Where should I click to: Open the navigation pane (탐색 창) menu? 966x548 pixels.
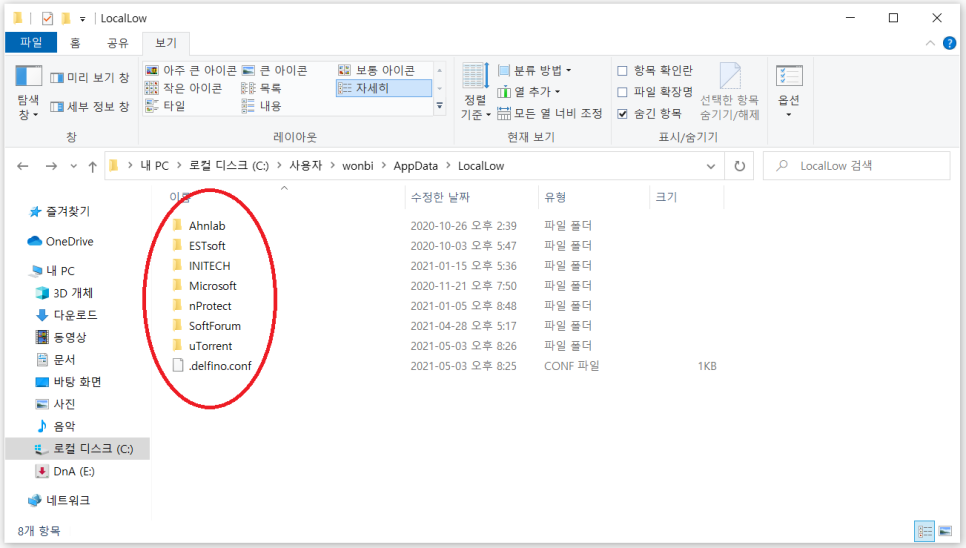(28, 92)
